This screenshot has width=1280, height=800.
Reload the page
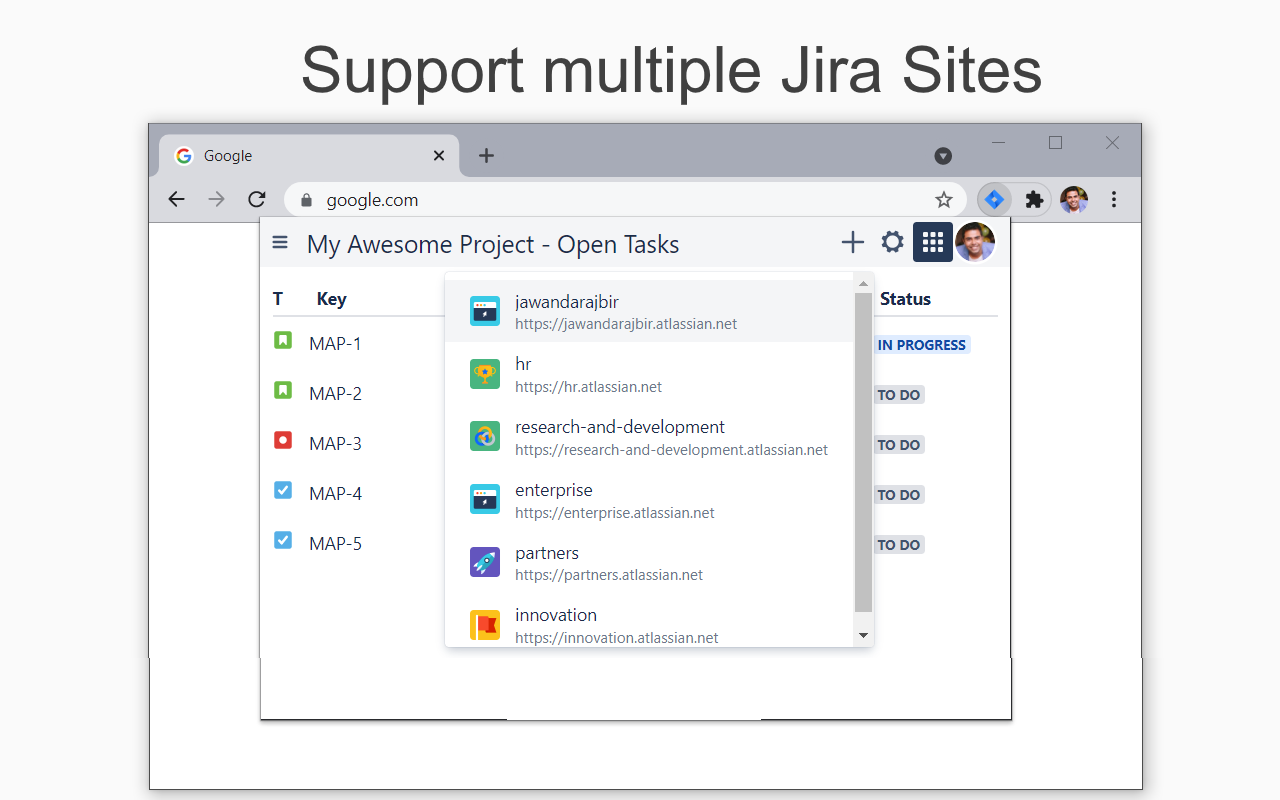tap(257, 199)
